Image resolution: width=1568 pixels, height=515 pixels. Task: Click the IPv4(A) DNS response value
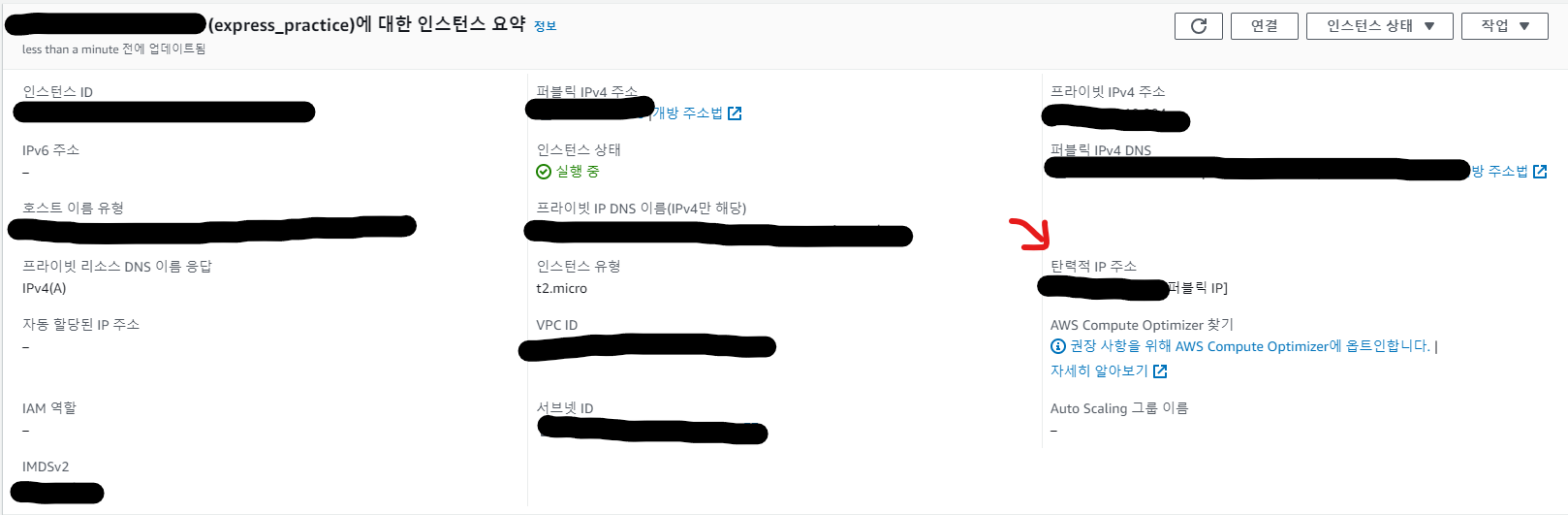(x=45, y=288)
